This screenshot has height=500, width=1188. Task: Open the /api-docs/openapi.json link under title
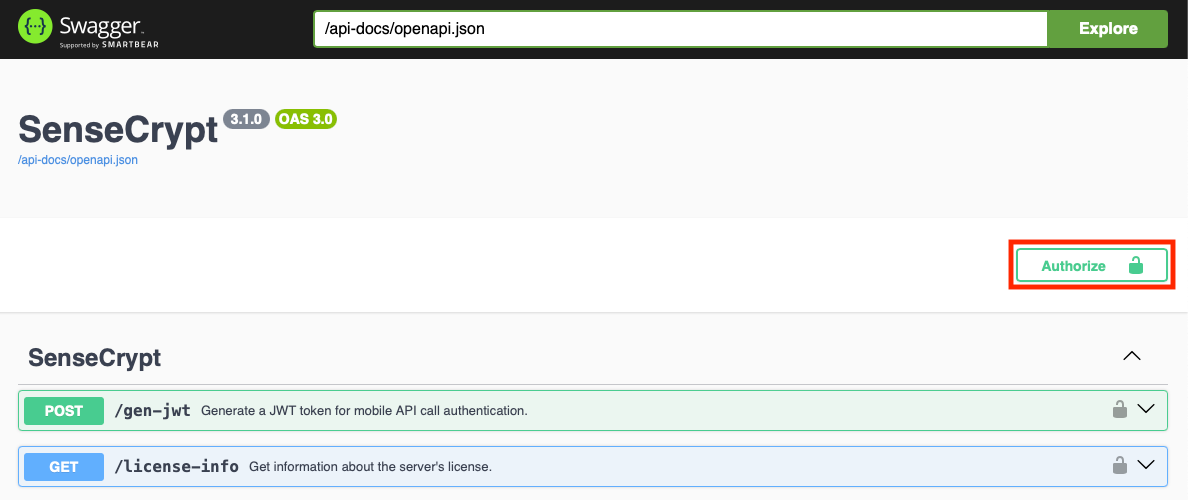(x=78, y=160)
